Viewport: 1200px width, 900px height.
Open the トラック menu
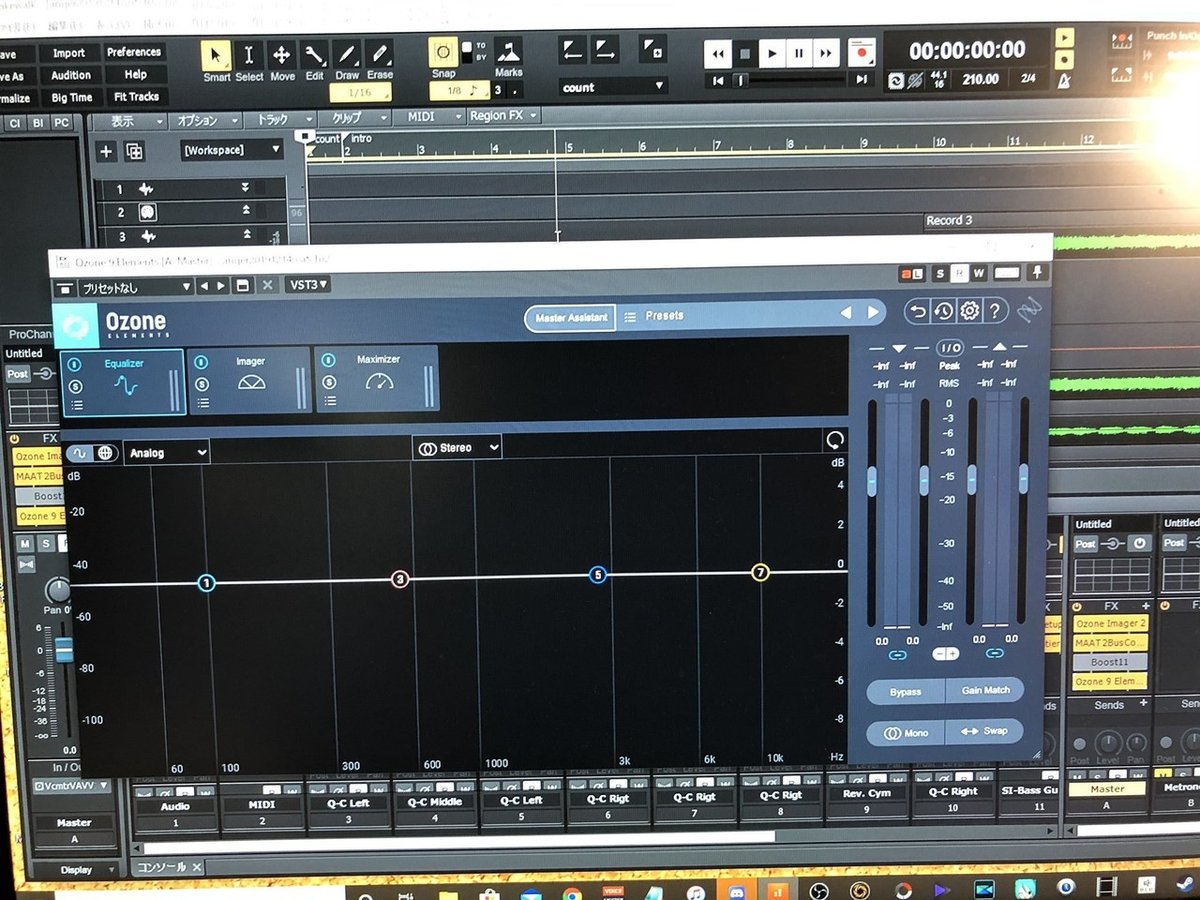coord(282,120)
